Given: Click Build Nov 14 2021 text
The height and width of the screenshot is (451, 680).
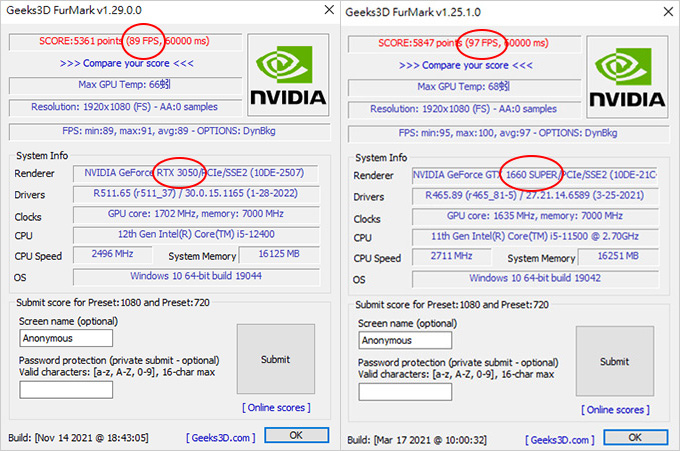Looking at the screenshot, I should pyautogui.click(x=78, y=438).
